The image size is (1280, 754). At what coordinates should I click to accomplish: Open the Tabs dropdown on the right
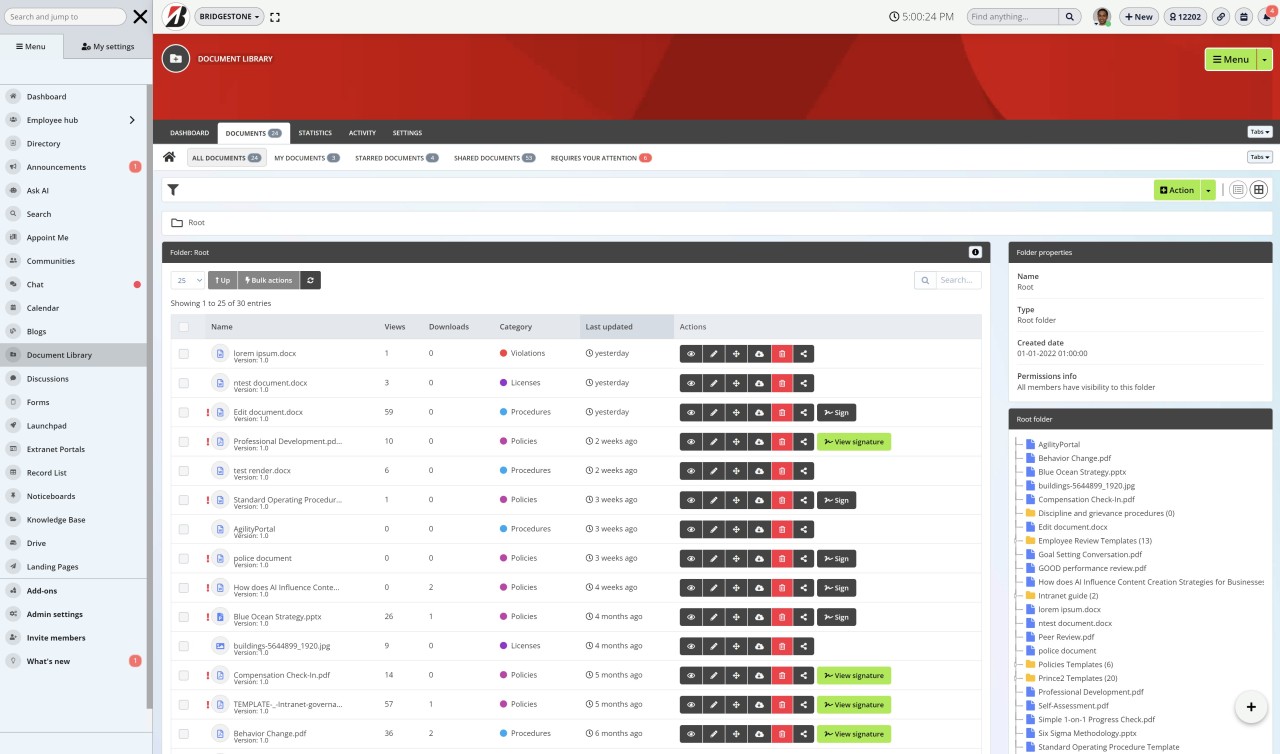1258,131
